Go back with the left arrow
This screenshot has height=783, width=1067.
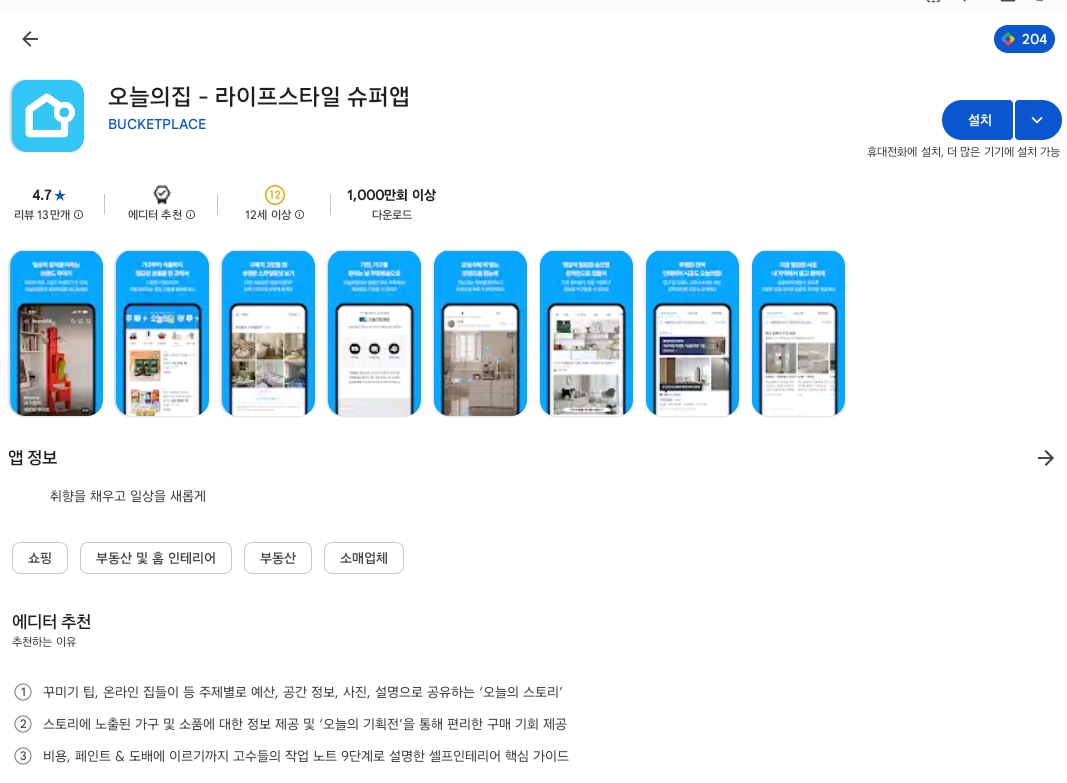coord(30,39)
